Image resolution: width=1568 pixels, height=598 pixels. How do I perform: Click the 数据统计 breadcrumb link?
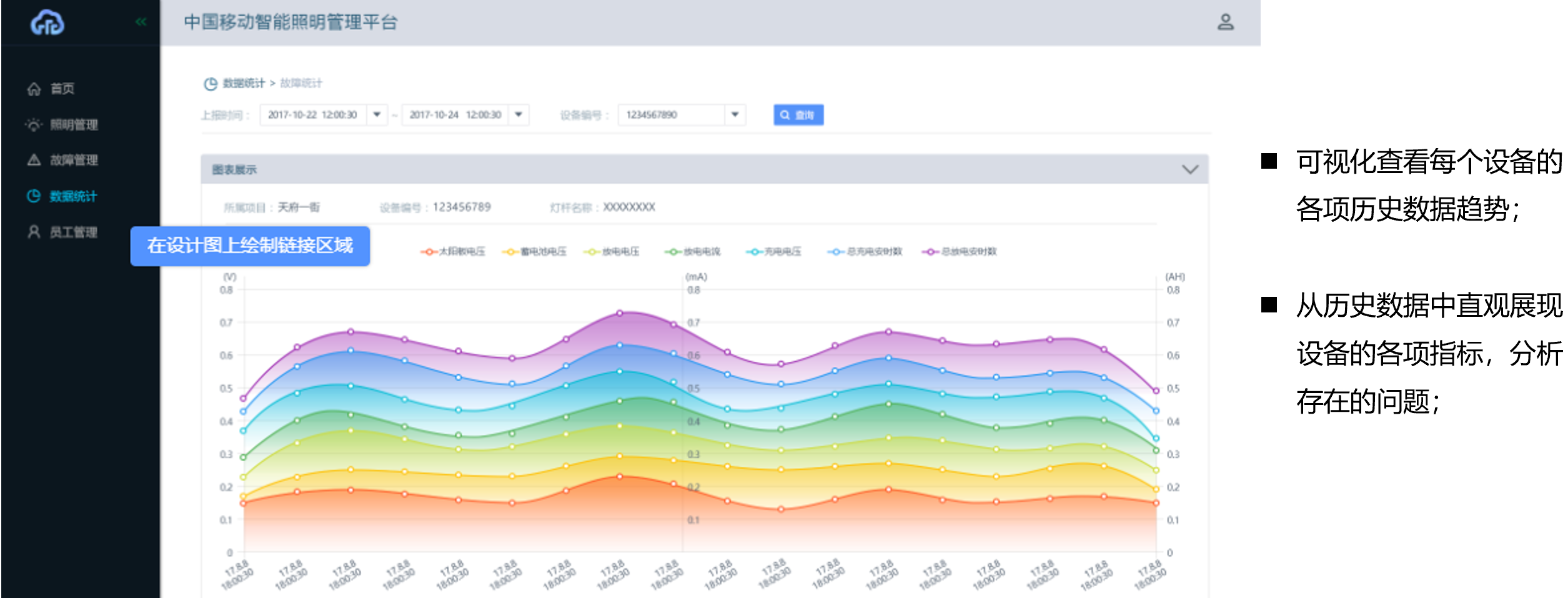point(244,83)
